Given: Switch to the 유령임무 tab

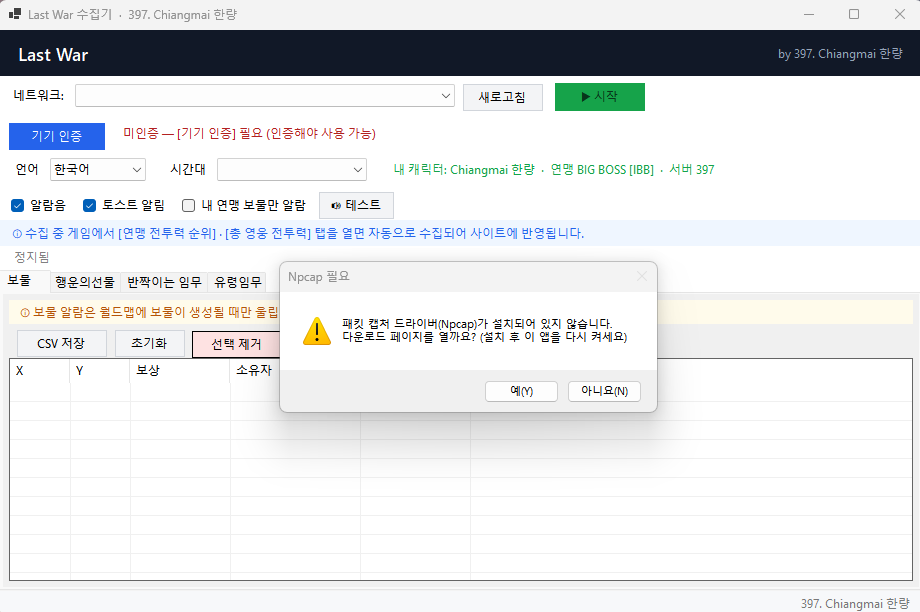Looking at the screenshot, I should (x=238, y=282).
